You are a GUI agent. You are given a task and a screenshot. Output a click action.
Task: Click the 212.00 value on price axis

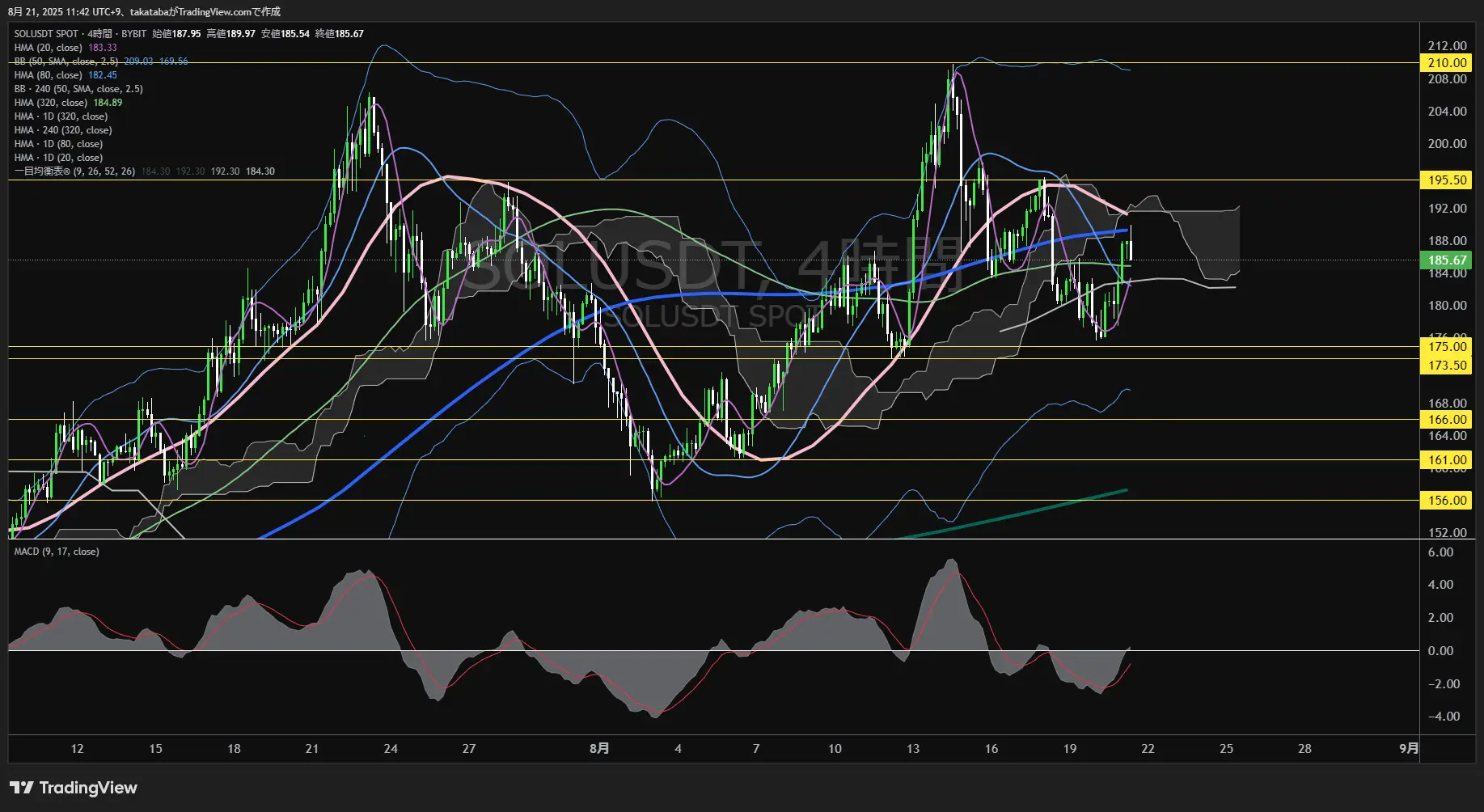point(1447,45)
